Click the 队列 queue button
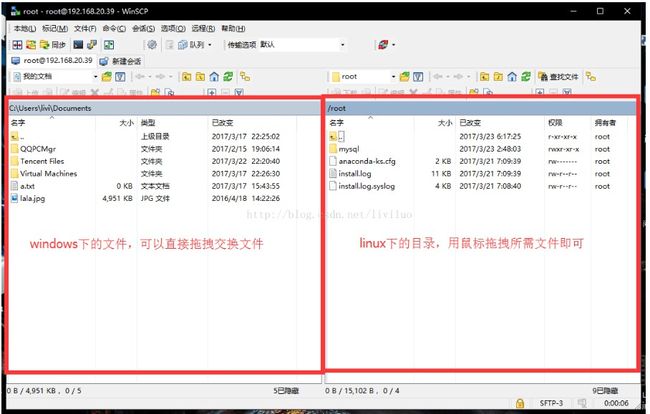Viewport: 650px width, 414px height. coord(191,45)
